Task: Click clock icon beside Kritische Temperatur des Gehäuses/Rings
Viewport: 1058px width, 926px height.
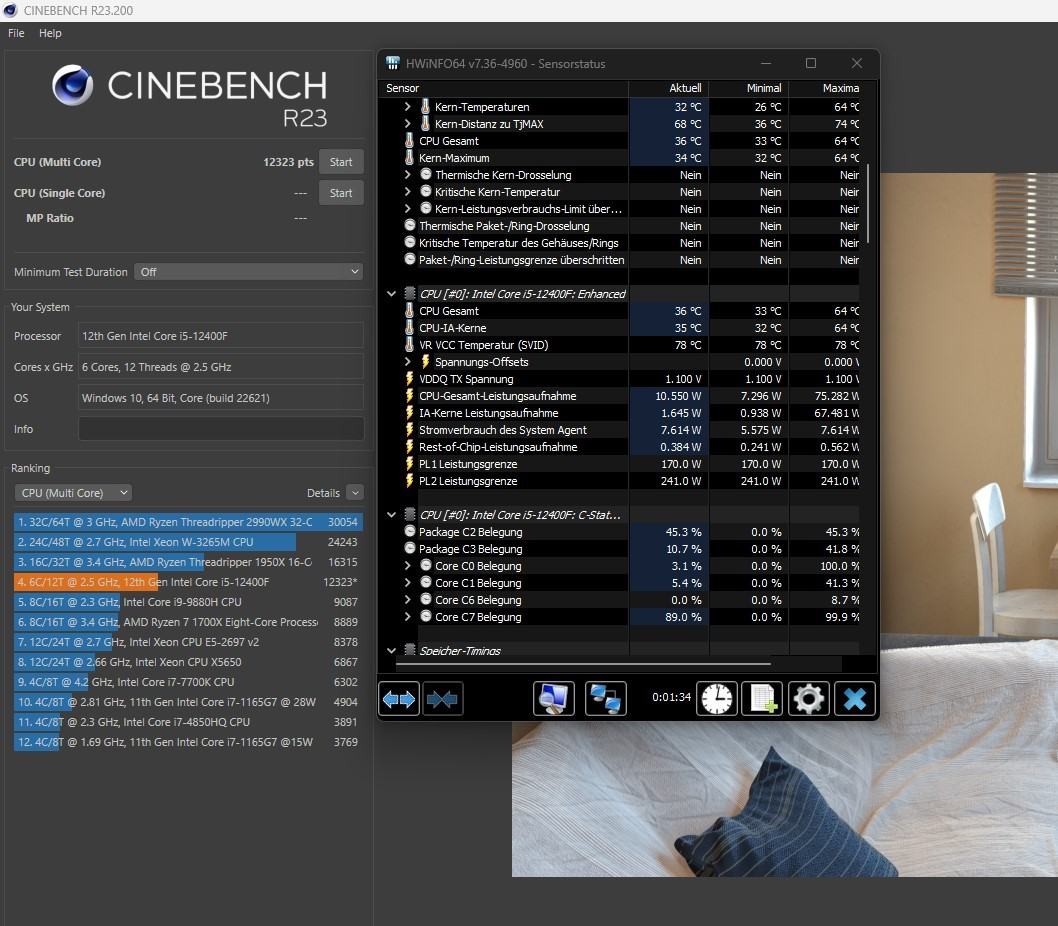Action: point(410,242)
